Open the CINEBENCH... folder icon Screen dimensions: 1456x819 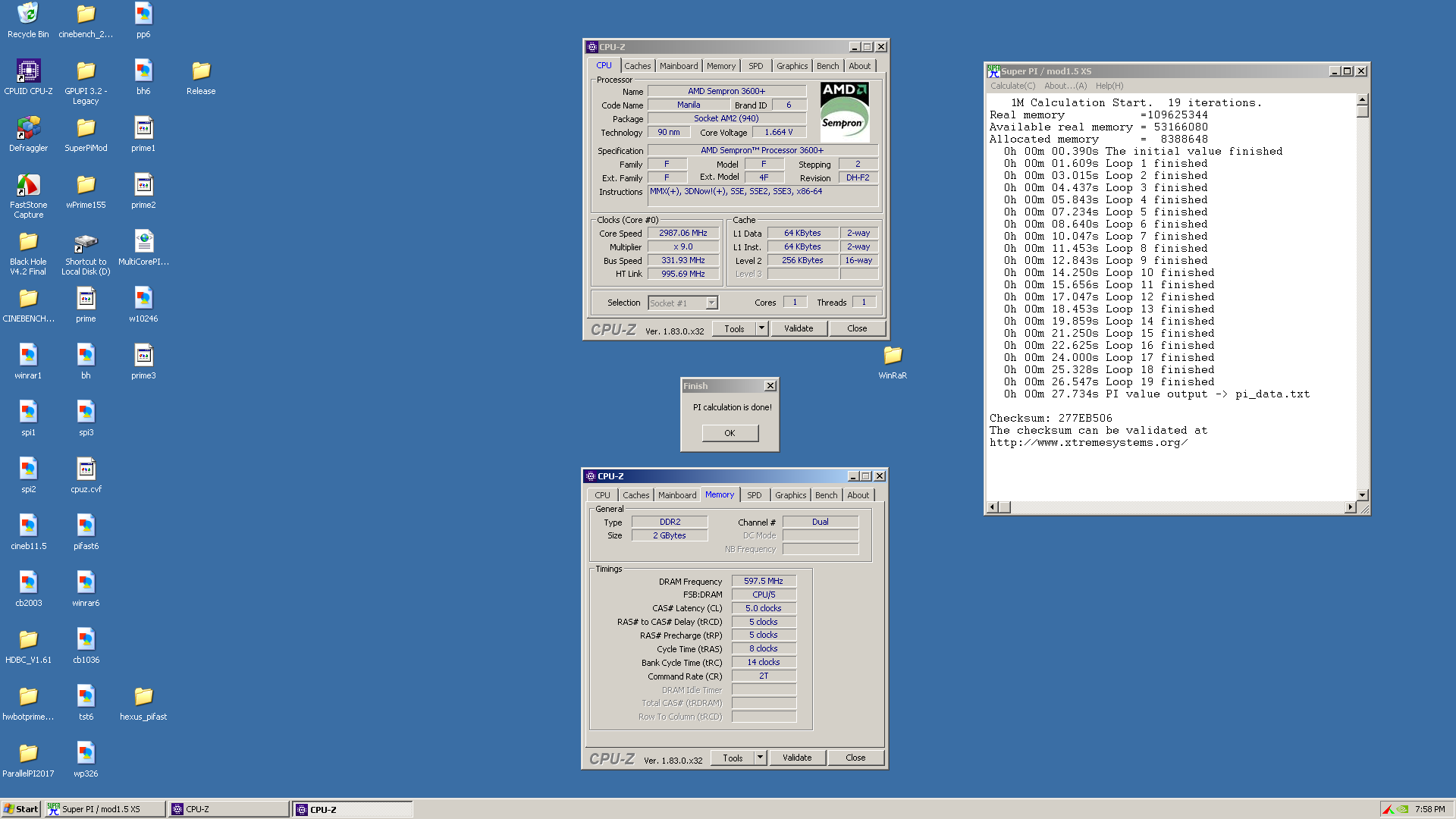click(28, 305)
